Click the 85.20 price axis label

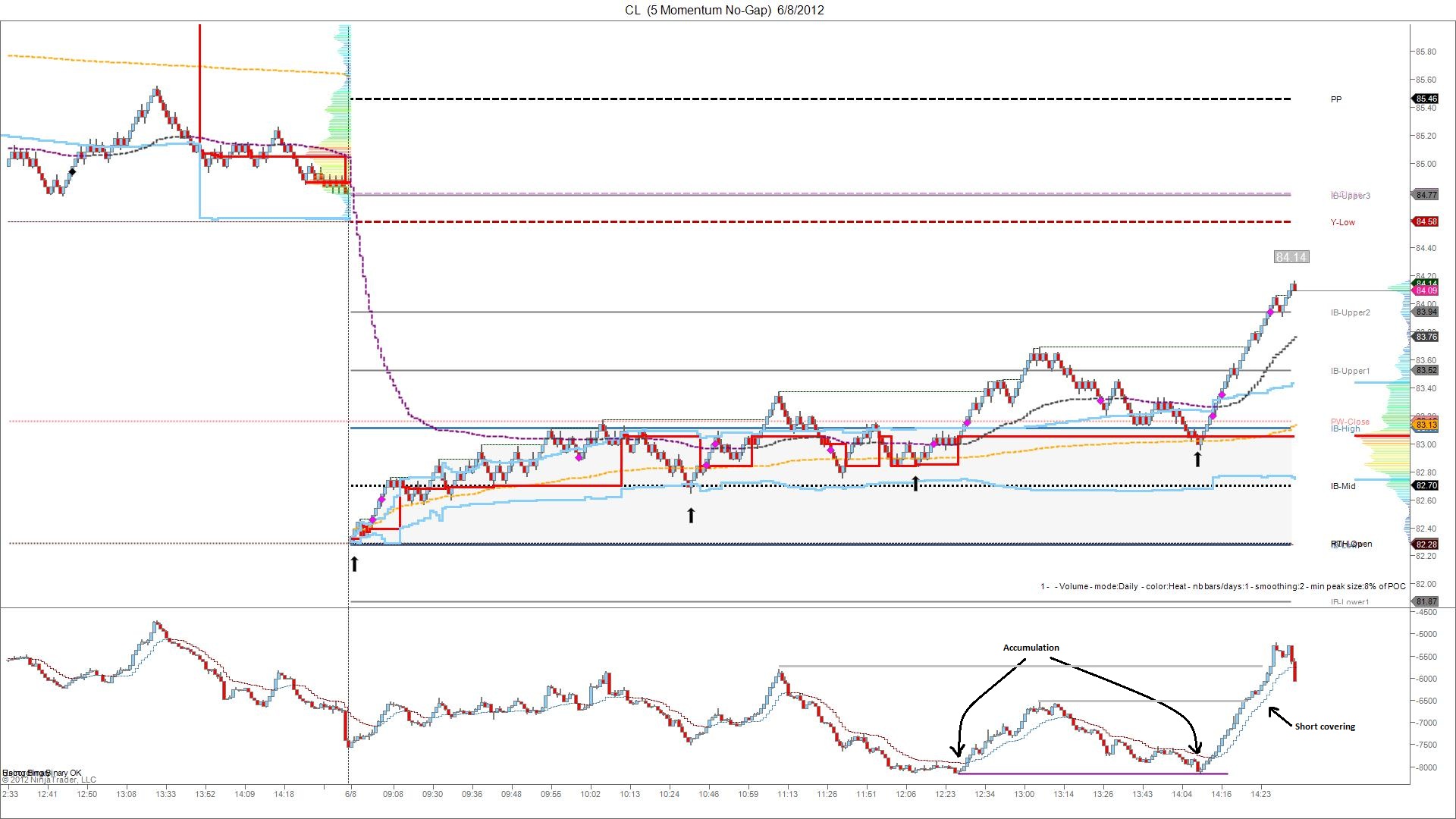point(1426,136)
